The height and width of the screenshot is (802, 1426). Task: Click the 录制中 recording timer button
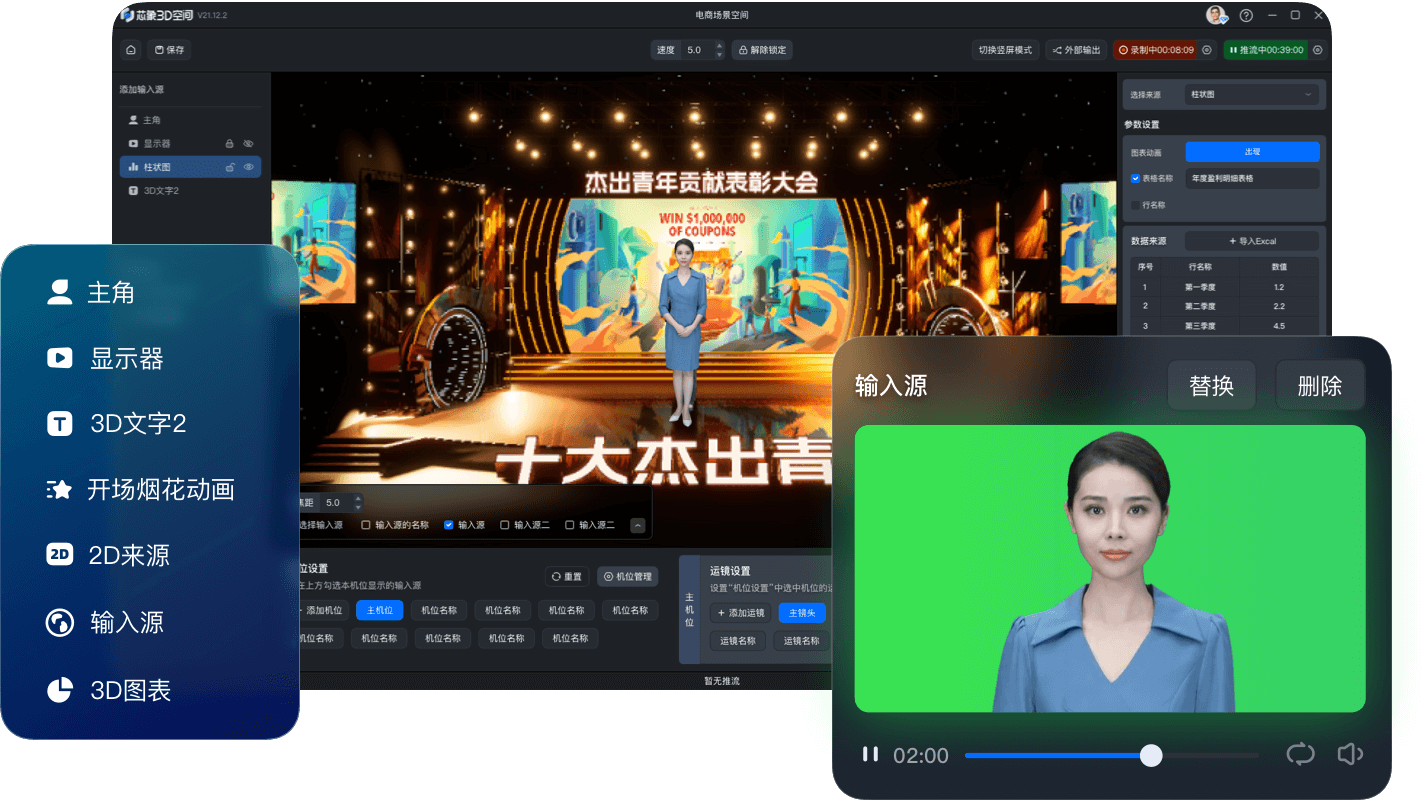[1156, 50]
